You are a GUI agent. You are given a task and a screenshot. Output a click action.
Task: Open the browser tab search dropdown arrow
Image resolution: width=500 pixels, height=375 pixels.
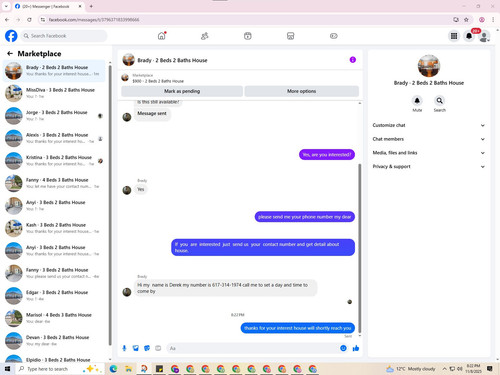tap(6, 6)
